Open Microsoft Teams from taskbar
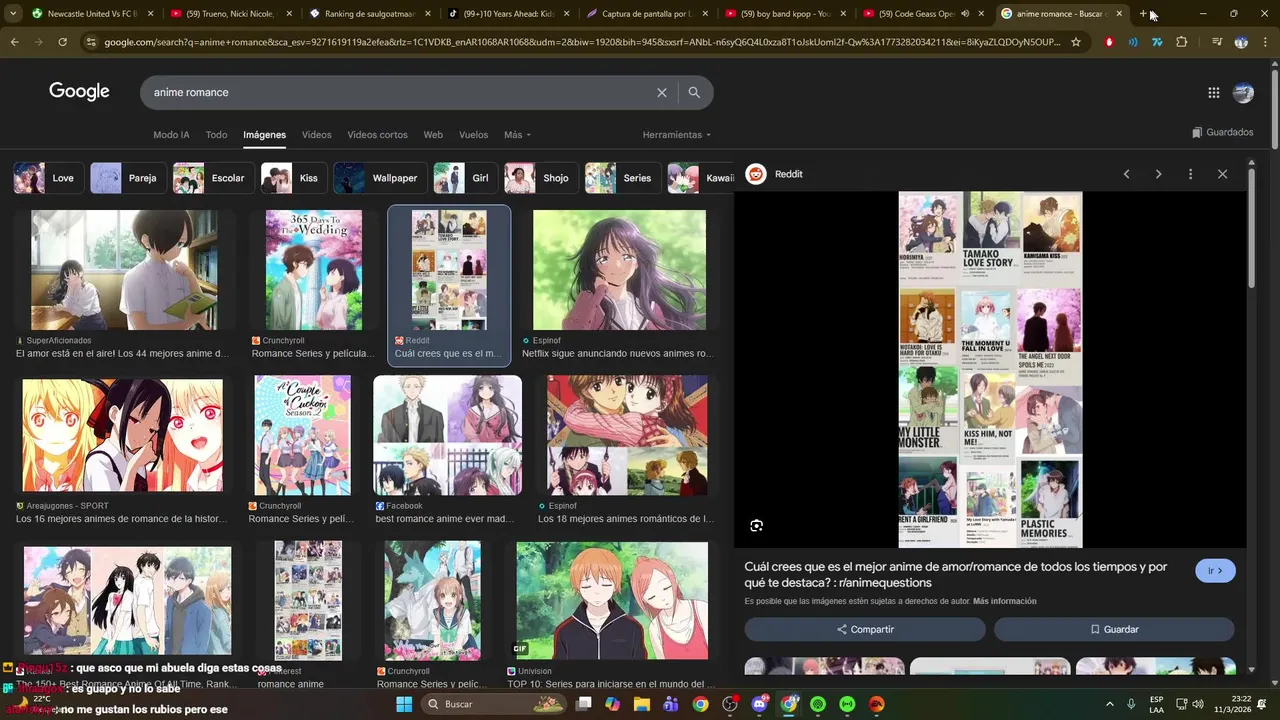 click(670, 704)
